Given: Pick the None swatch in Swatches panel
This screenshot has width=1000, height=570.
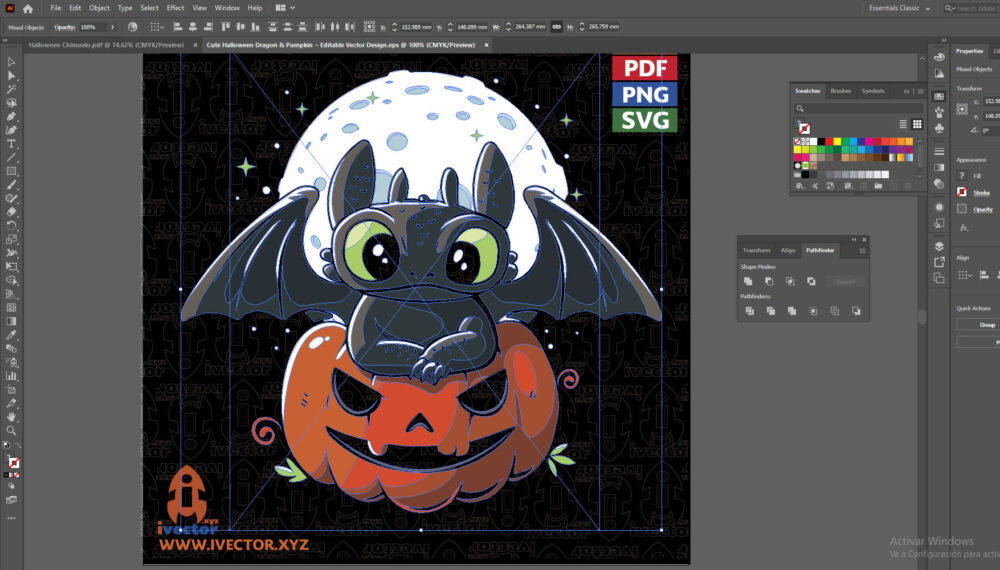Looking at the screenshot, I should tap(797, 142).
